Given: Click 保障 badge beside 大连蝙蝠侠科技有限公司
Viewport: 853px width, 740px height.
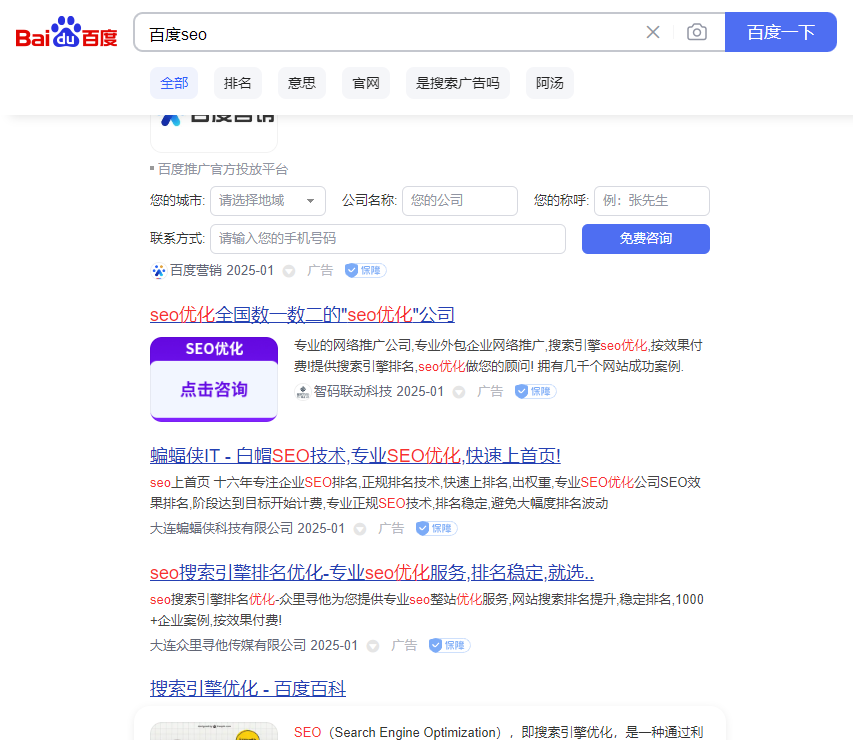Looking at the screenshot, I should (x=436, y=528).
